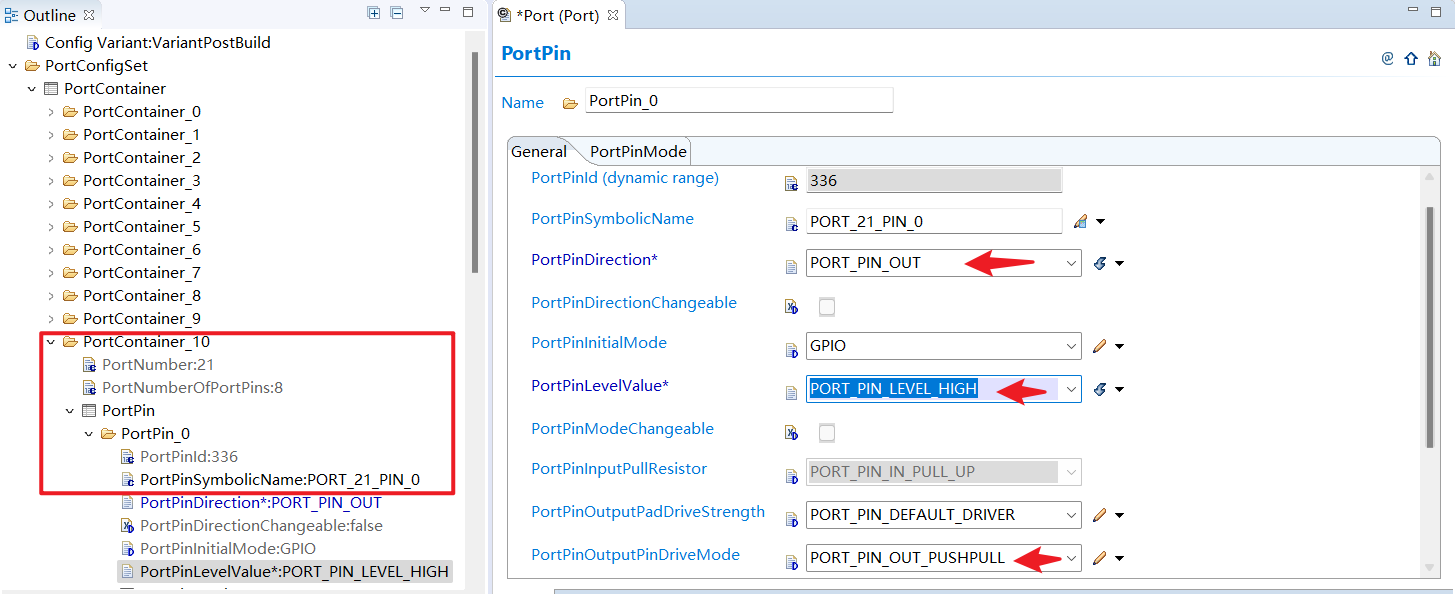Click folder icon next to Name field

(570, 102)
